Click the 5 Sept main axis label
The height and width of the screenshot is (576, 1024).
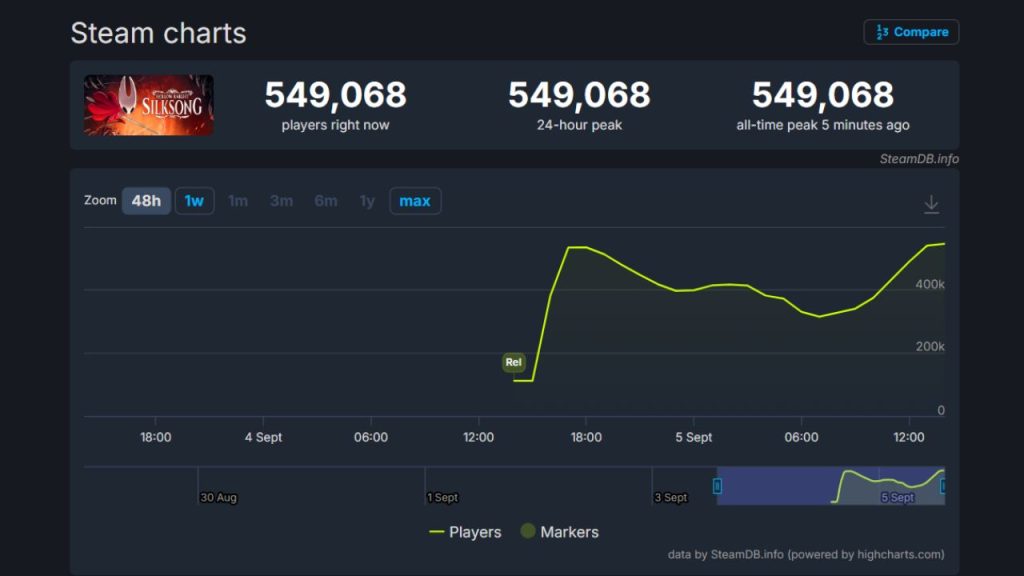(694, 437)
